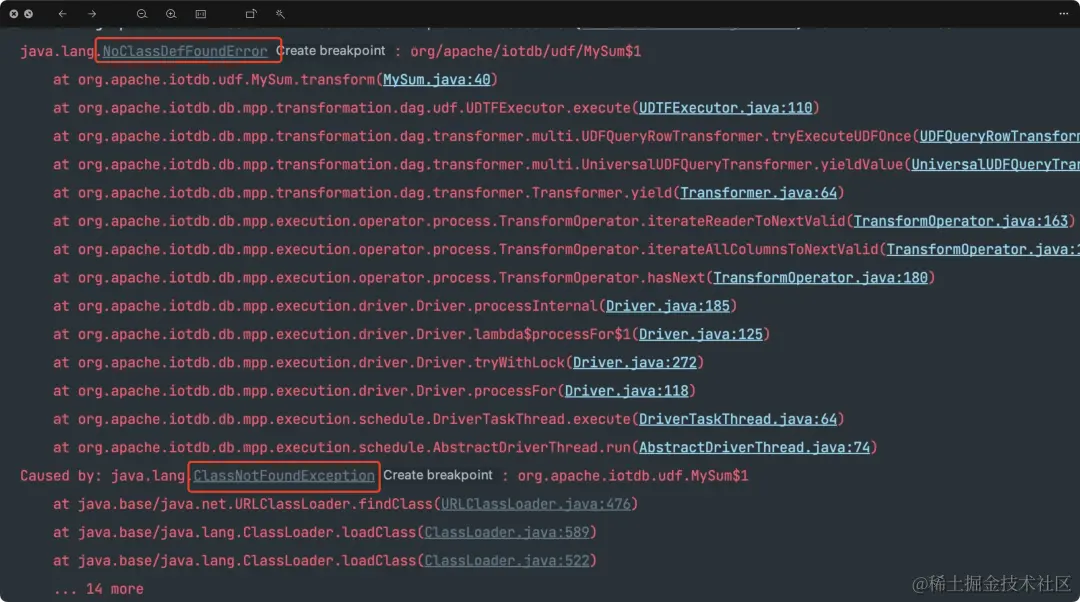Screen dimensions: 1080x602
Task: Open the three-dot more options menu
Action: (1063, 14)
